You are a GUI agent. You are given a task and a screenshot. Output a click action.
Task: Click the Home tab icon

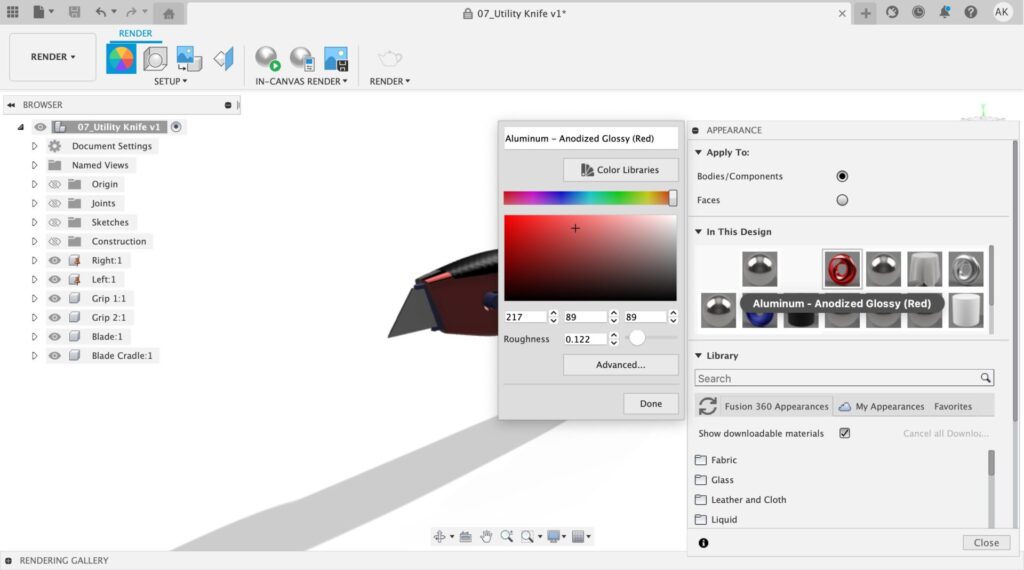[x=169, y=13]
